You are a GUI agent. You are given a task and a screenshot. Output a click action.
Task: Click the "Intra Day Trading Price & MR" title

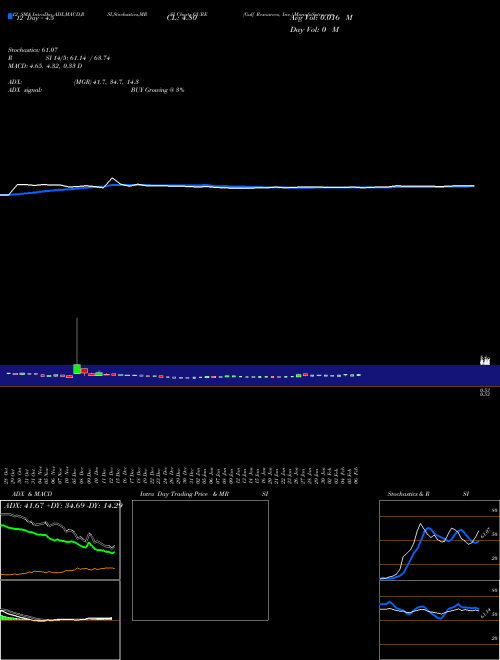[184, 494]
